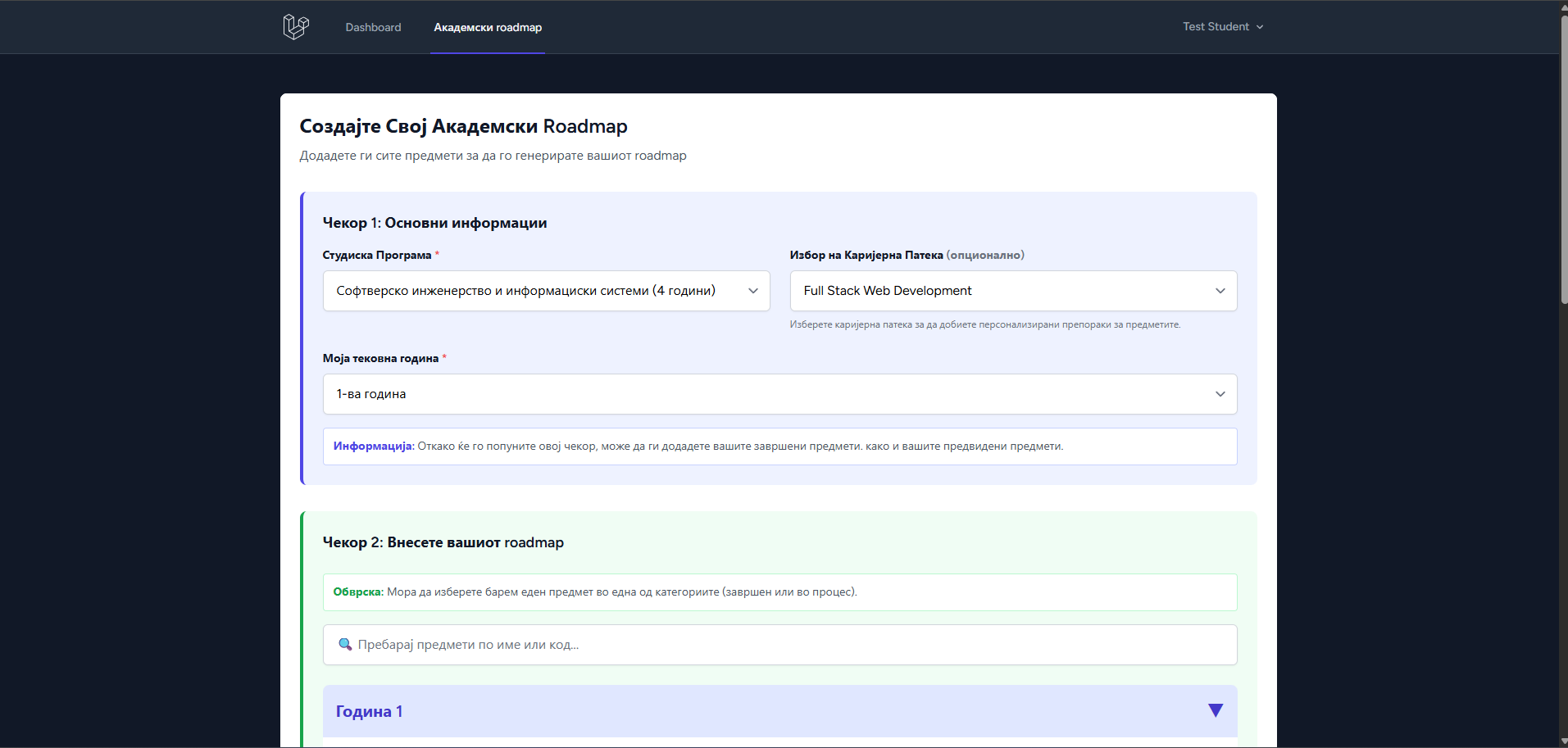The height and width of the screenshot is (748, 1568).
Task: Click the scrollbar up arrow
Action: pos(1563,6)
